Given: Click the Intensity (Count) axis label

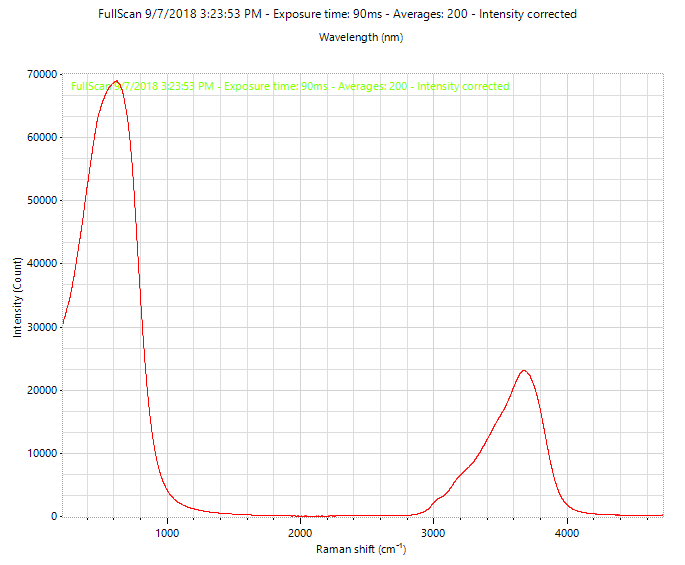Looking at the screenshot, I should point(17,297).
